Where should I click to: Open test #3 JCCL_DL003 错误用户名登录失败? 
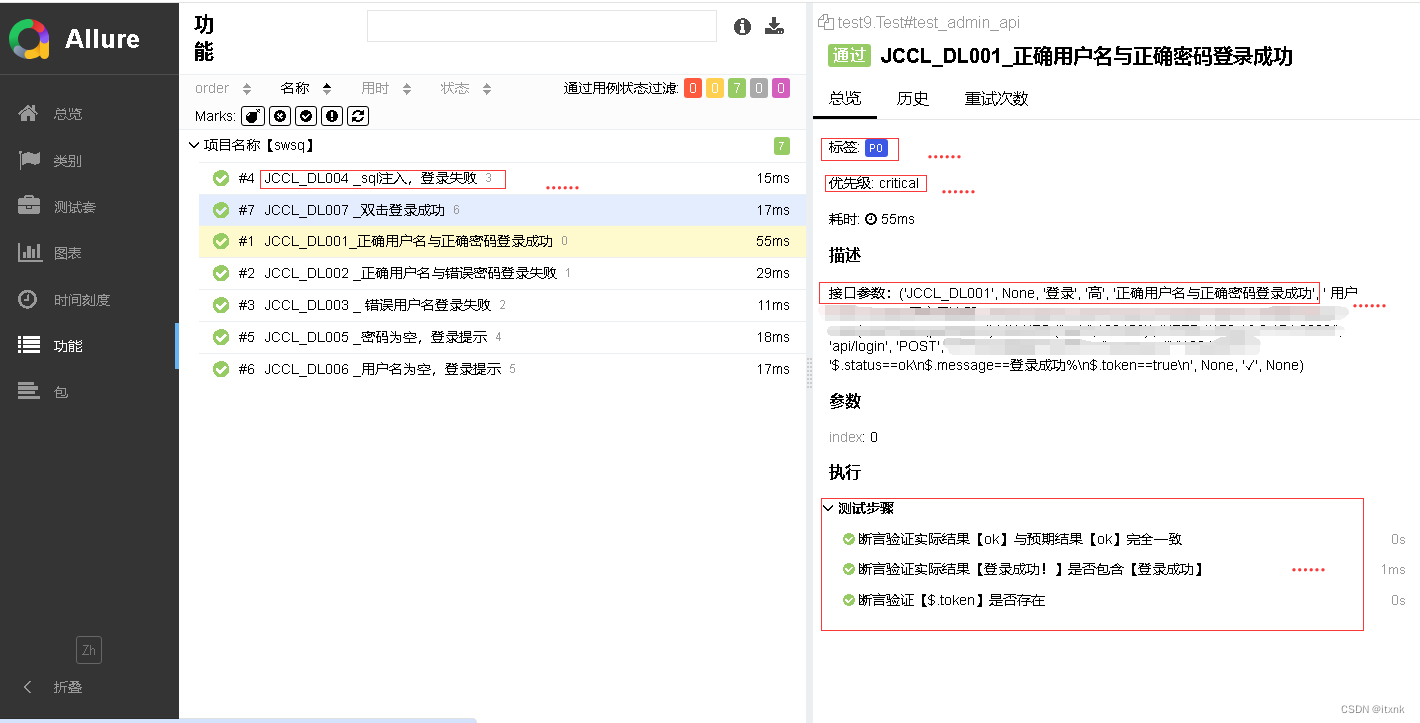coord(502,305)
